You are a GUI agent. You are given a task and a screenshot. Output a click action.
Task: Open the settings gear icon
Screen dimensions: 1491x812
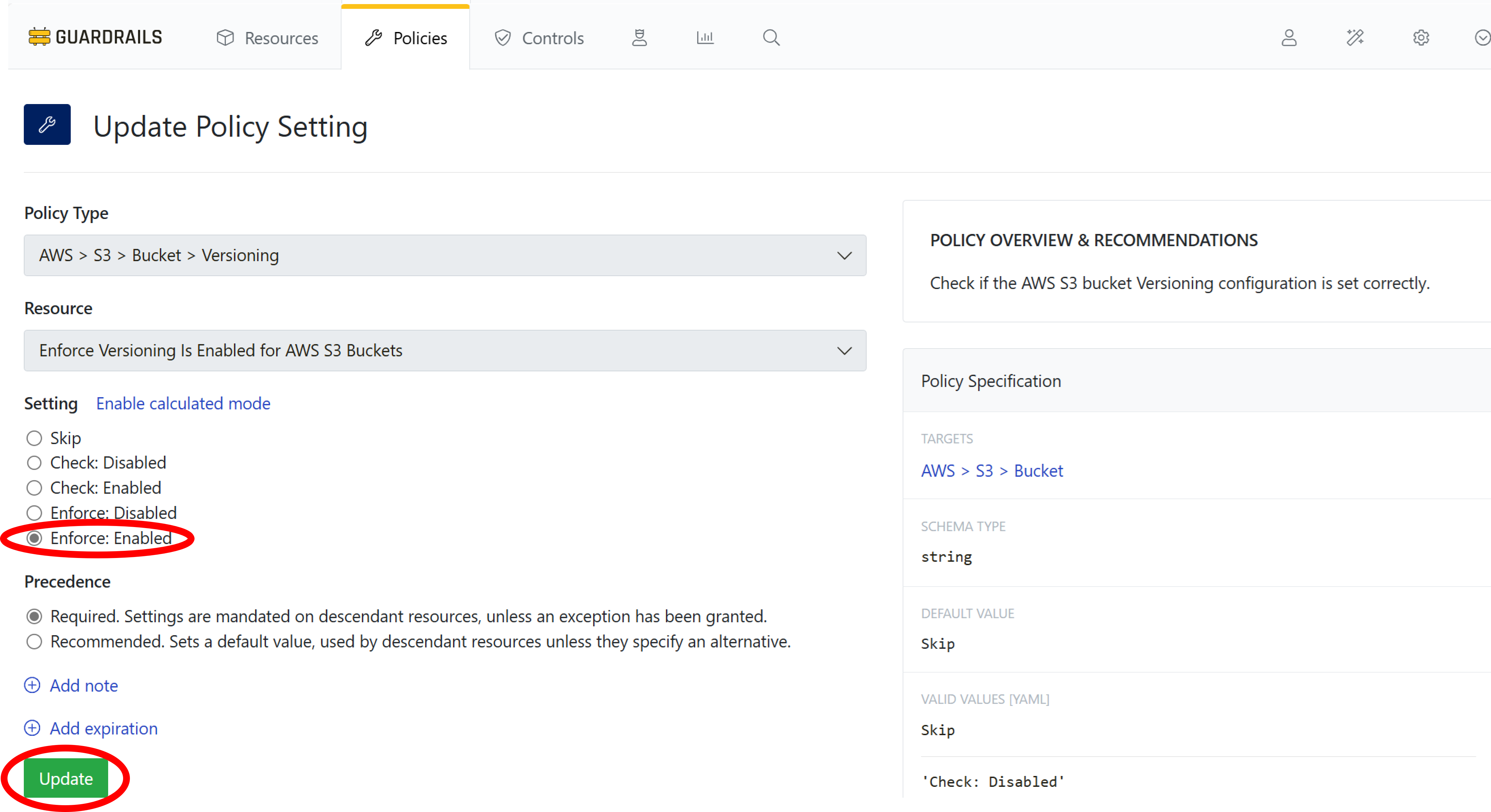[1421, 38]
